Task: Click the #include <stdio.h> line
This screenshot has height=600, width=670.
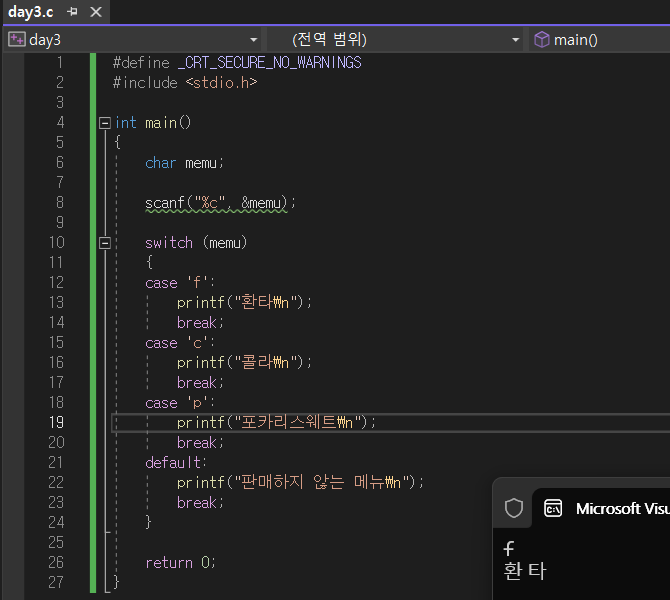Action: pyautogui.click(x=185, y=82)
